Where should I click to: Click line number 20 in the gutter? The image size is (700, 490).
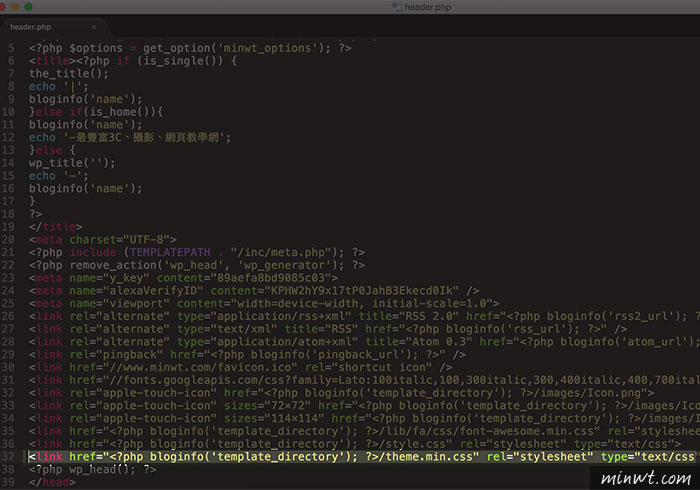click(x=8, y=240)
